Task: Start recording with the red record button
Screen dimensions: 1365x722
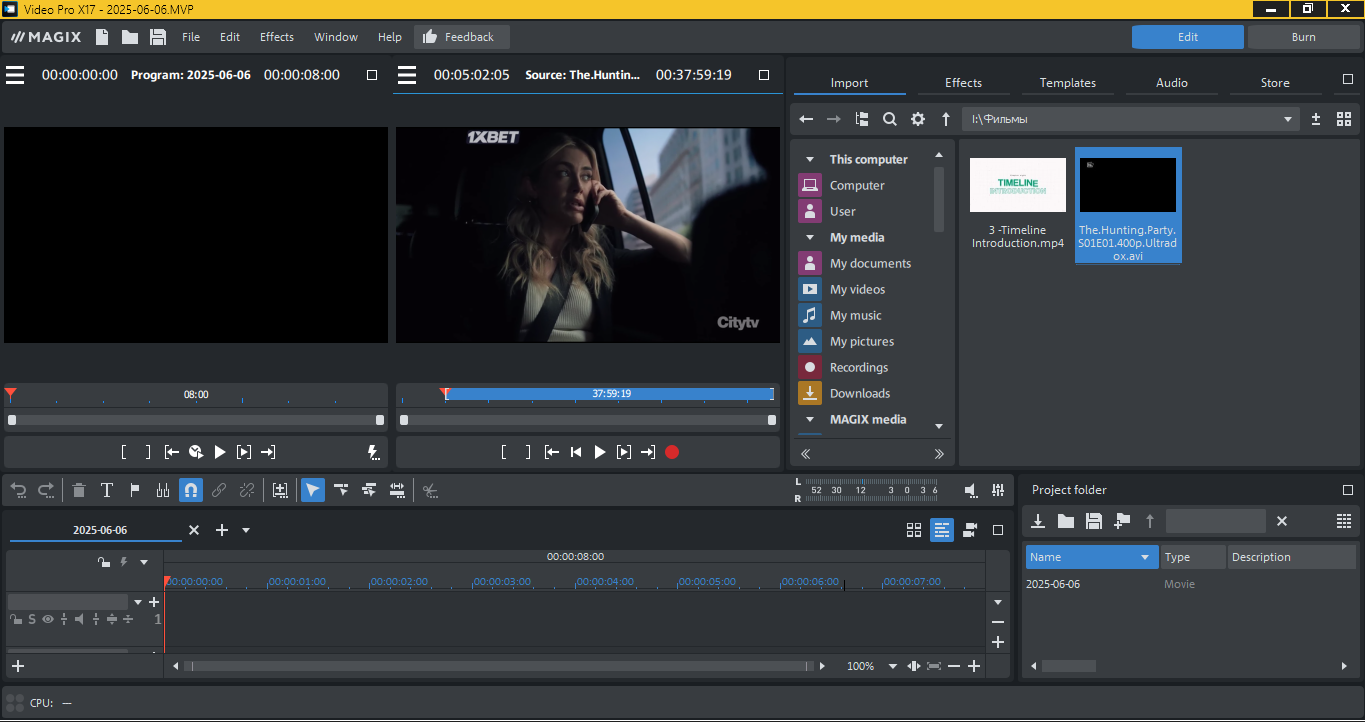Action: (x=672, y=452)
